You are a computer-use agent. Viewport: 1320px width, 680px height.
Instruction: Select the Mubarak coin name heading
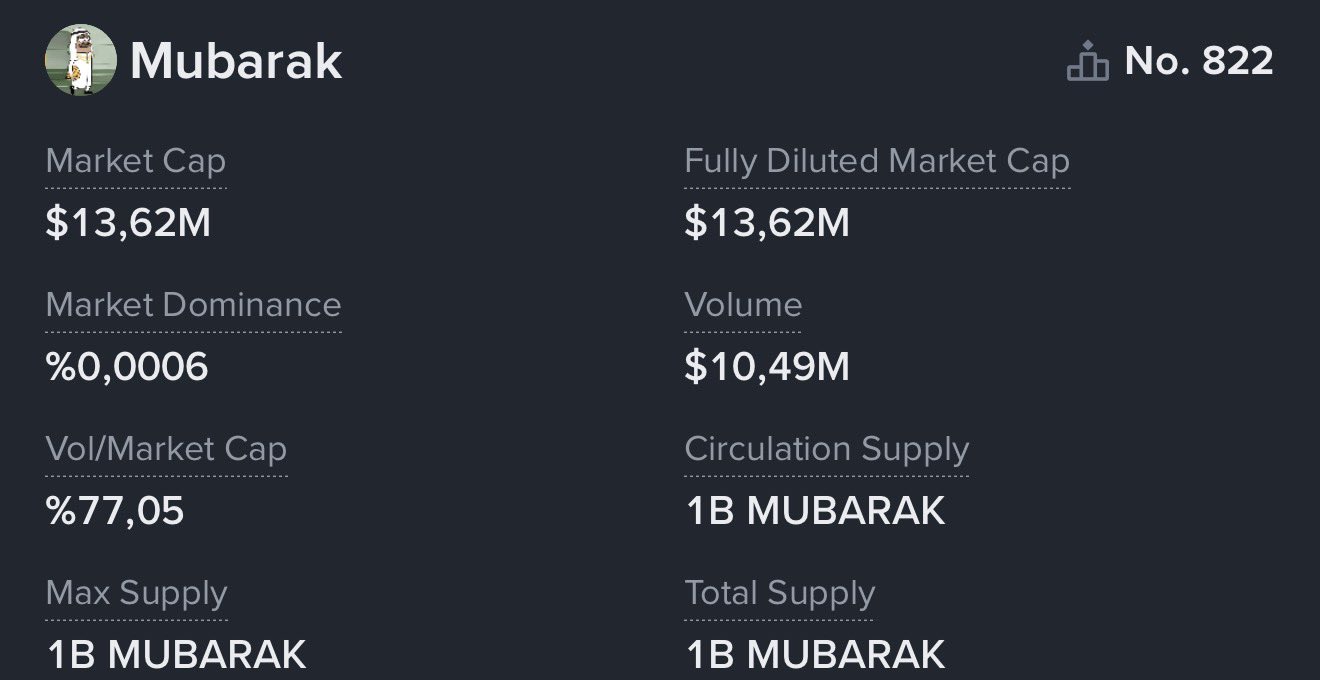236,61
